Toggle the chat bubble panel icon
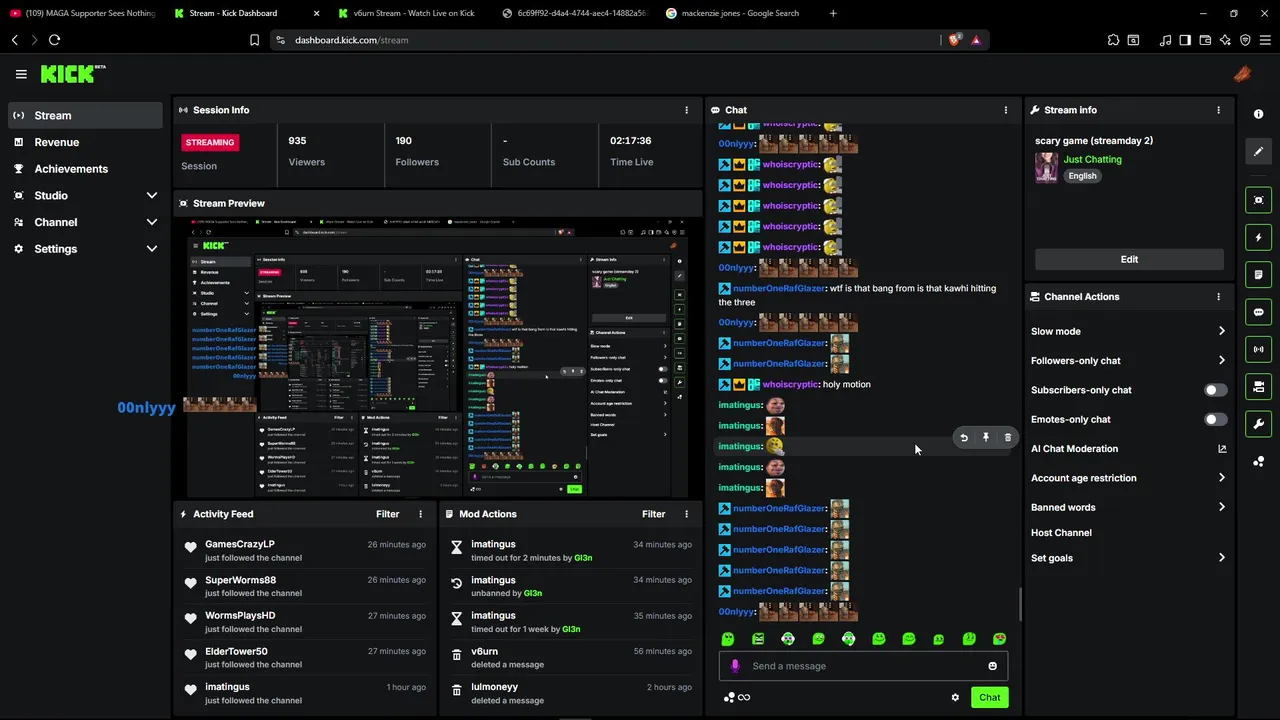The width and height of the screenshot is (1280, 720). pyautogui.click(x=1258, y=312)
